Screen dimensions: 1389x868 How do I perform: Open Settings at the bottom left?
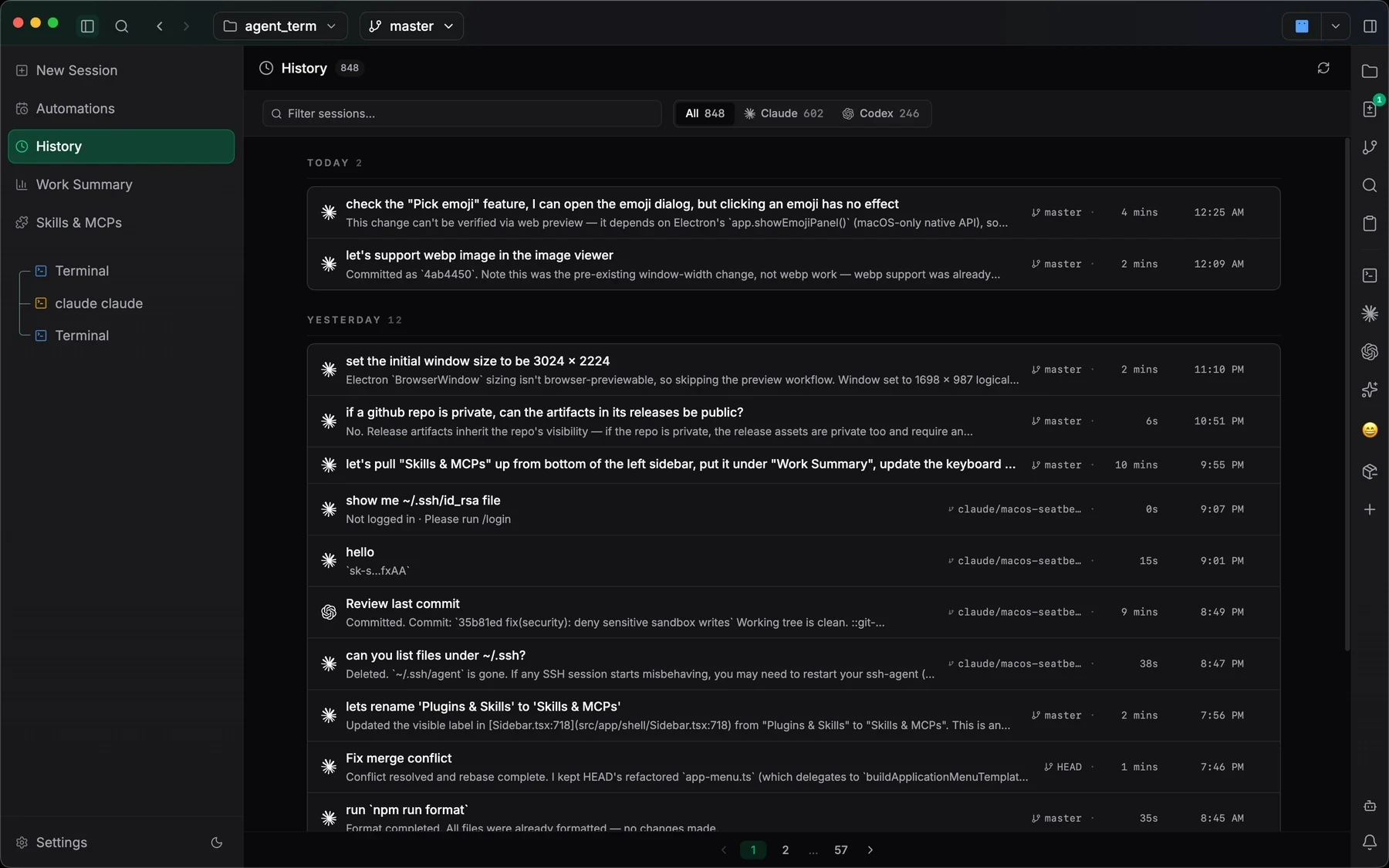tap(52, 843)
